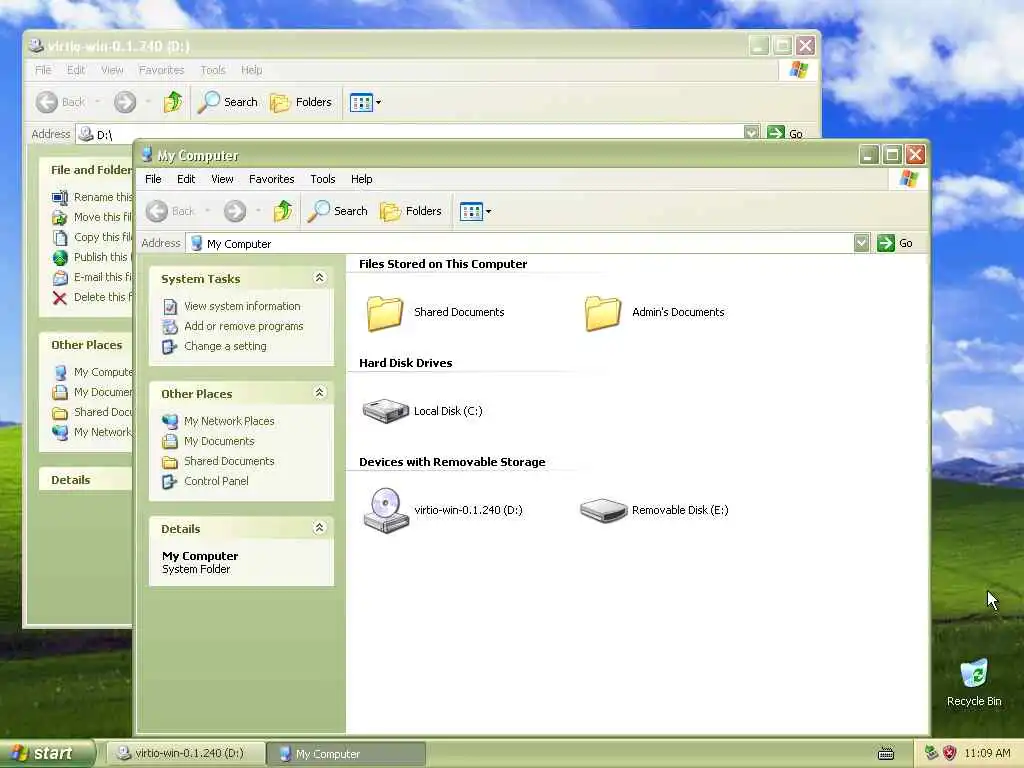The width and height of the screenshot is (1024, 768).
Task: Click the 11:09 AM system clock
Action: [x=987, y=753]
